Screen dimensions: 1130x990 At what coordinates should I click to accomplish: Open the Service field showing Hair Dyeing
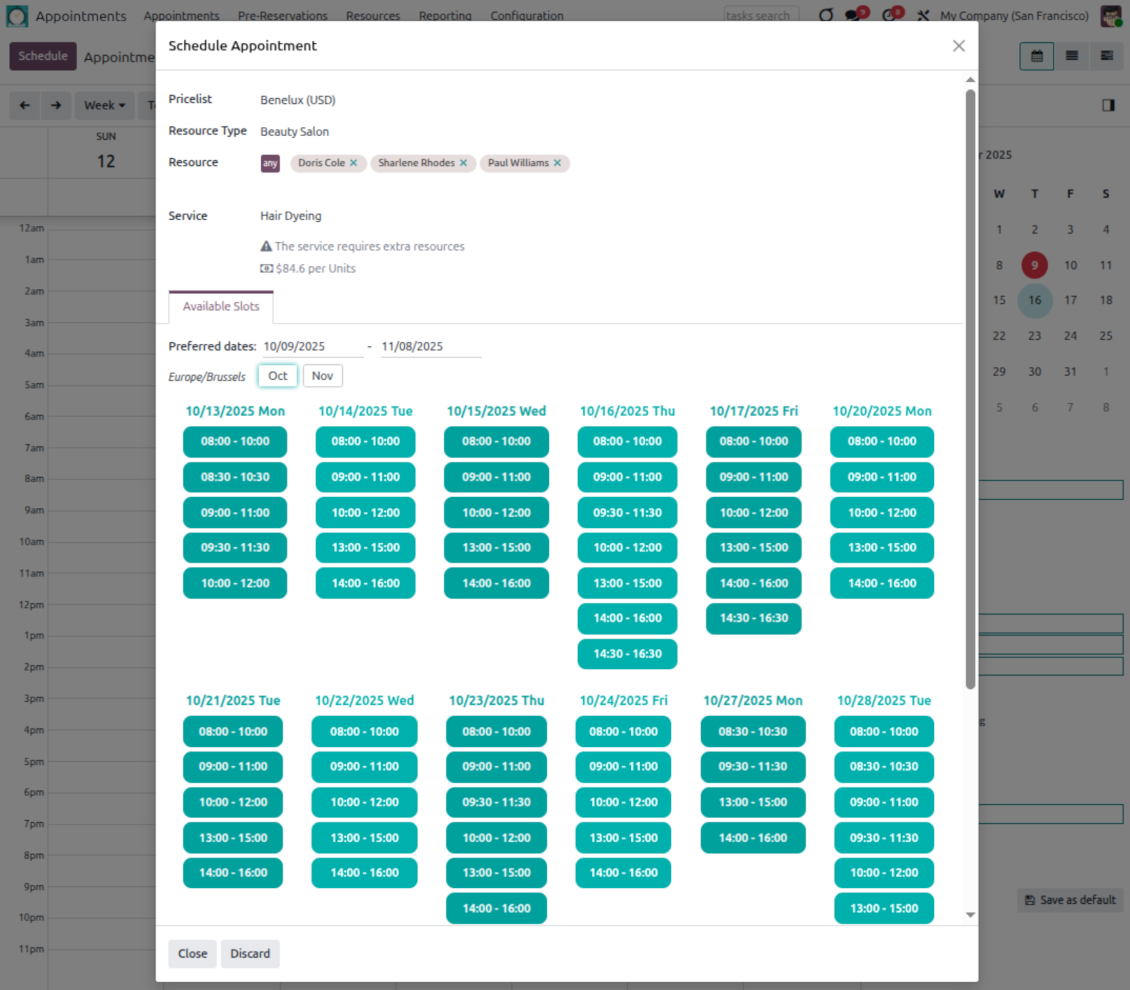(x=291, y=216)
